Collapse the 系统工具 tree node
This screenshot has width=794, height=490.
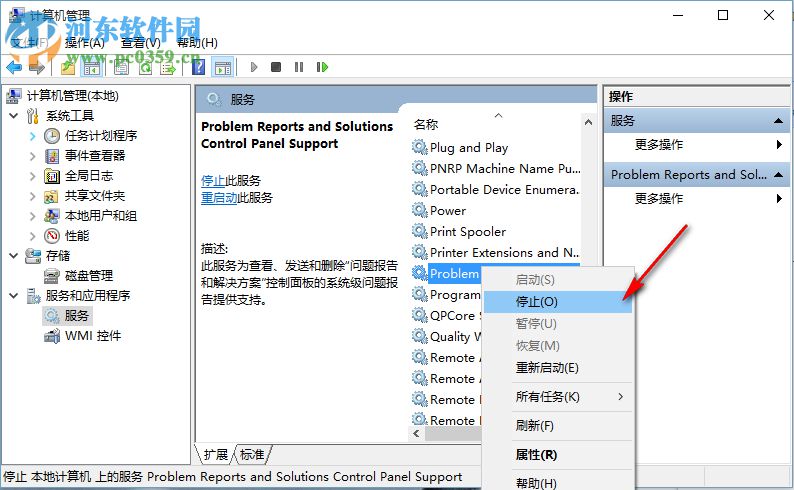14,116
